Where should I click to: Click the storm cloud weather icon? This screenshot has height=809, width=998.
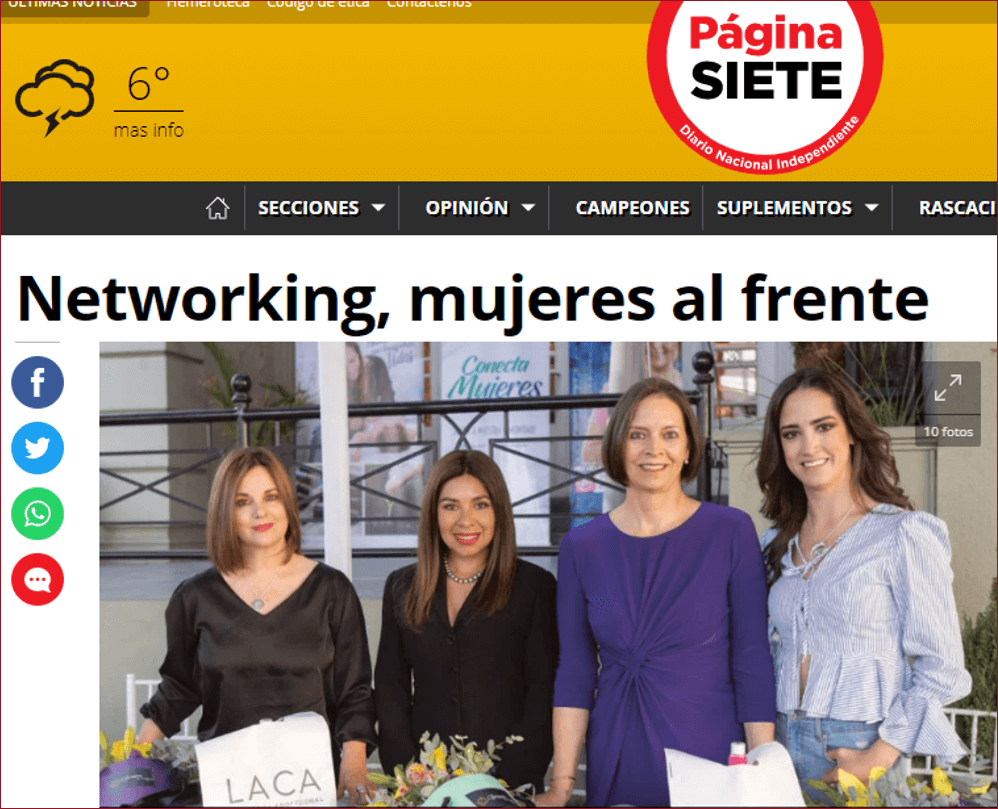[55, 97]
